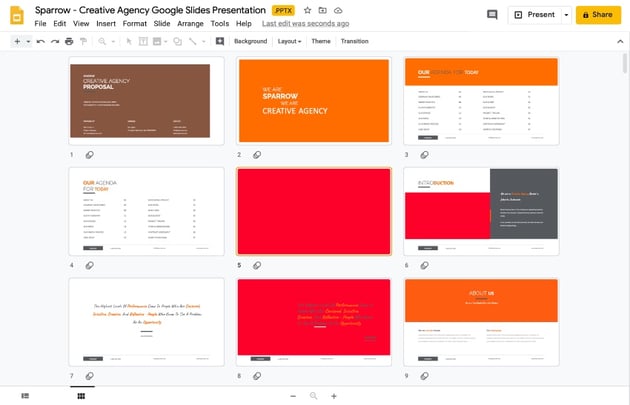Expand line type dropdown arrow
This screenshot has height=405, width=630.
(204, 41)
